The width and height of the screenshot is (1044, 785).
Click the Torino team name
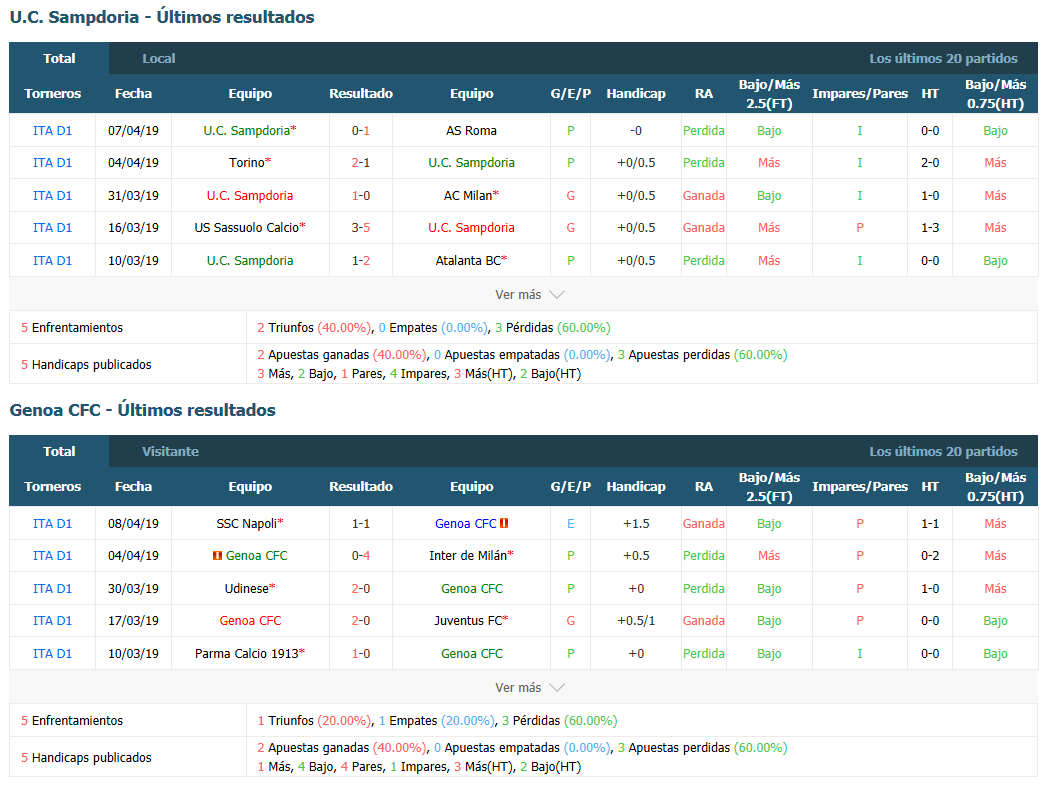(x=246, y=162)
